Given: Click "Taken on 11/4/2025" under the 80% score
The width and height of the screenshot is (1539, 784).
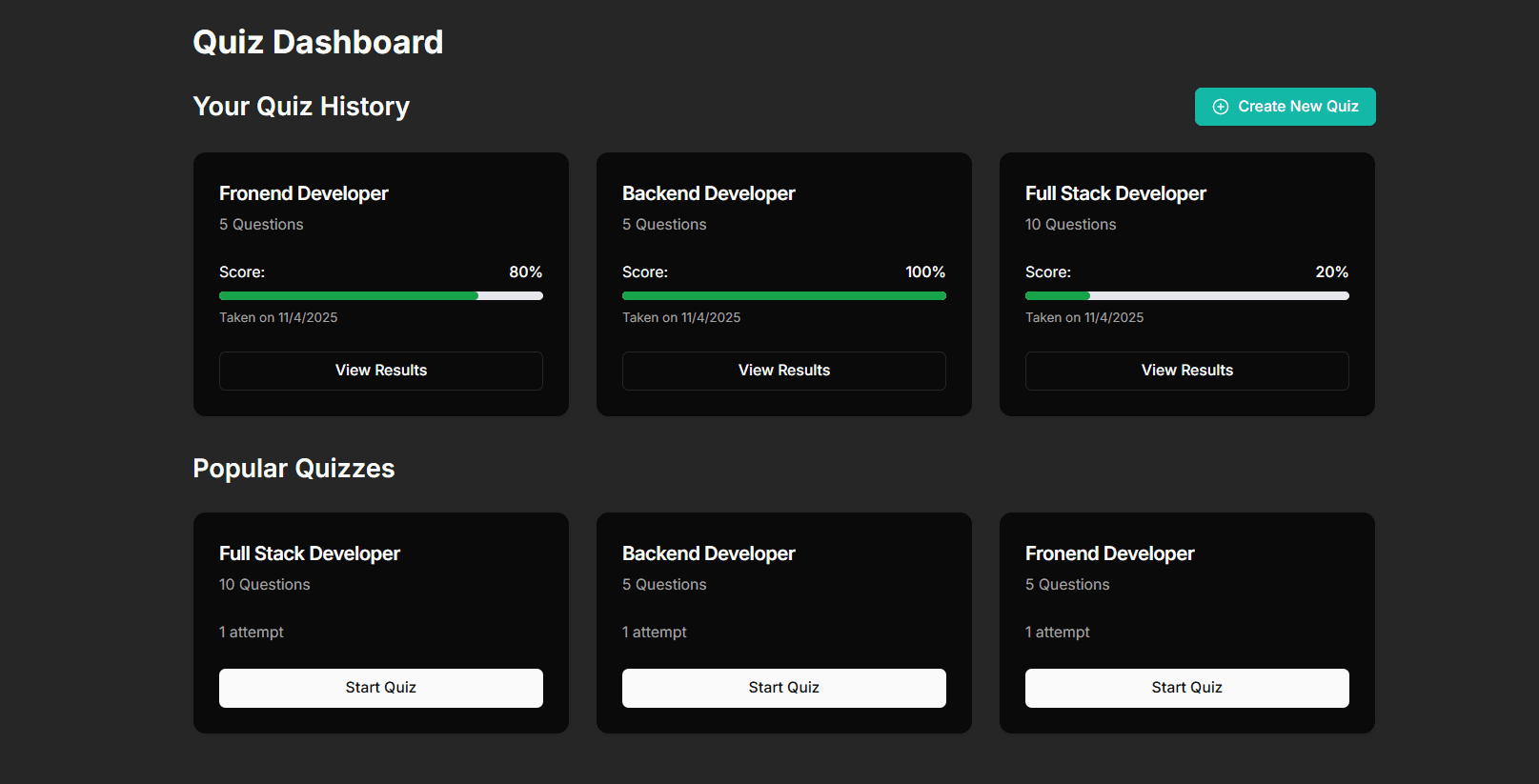Looking at the screenshot, I should pos(278,318).
